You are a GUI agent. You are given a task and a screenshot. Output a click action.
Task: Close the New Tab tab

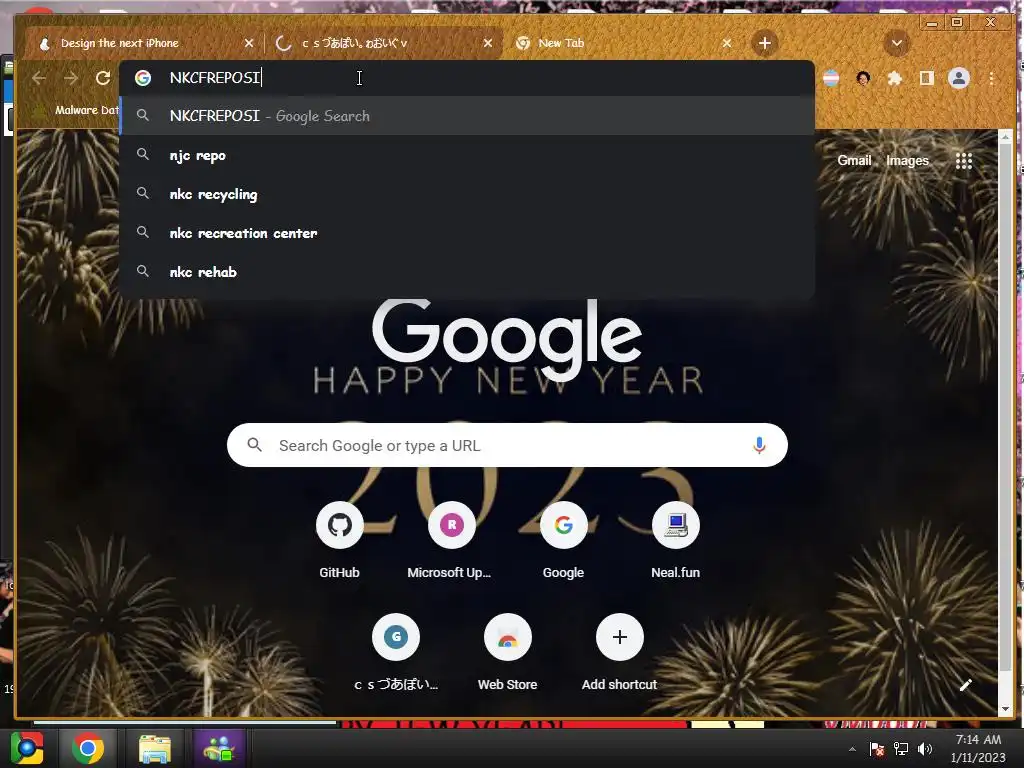coord(727,43)
